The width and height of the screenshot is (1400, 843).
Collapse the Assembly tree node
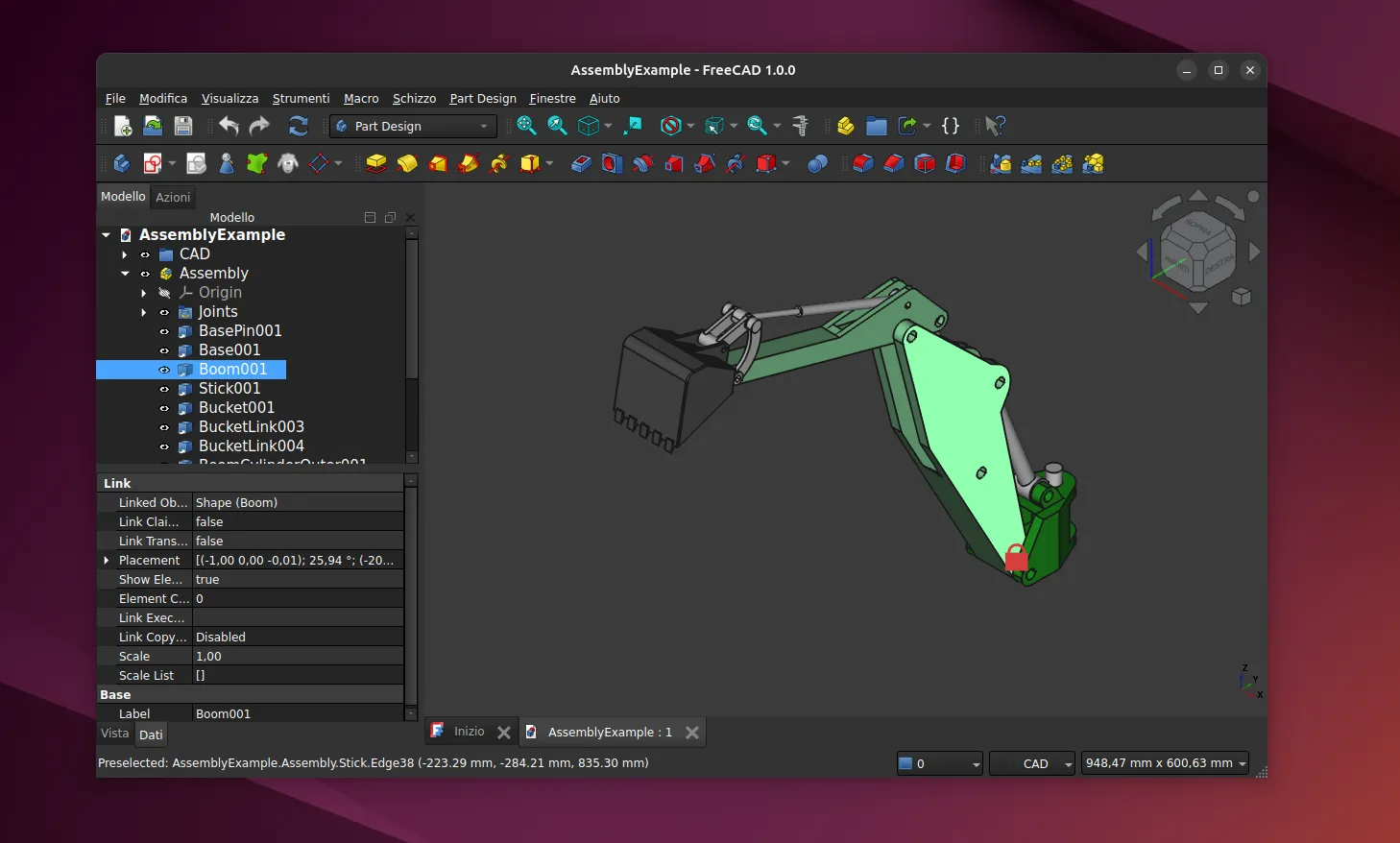pos(124,273)
